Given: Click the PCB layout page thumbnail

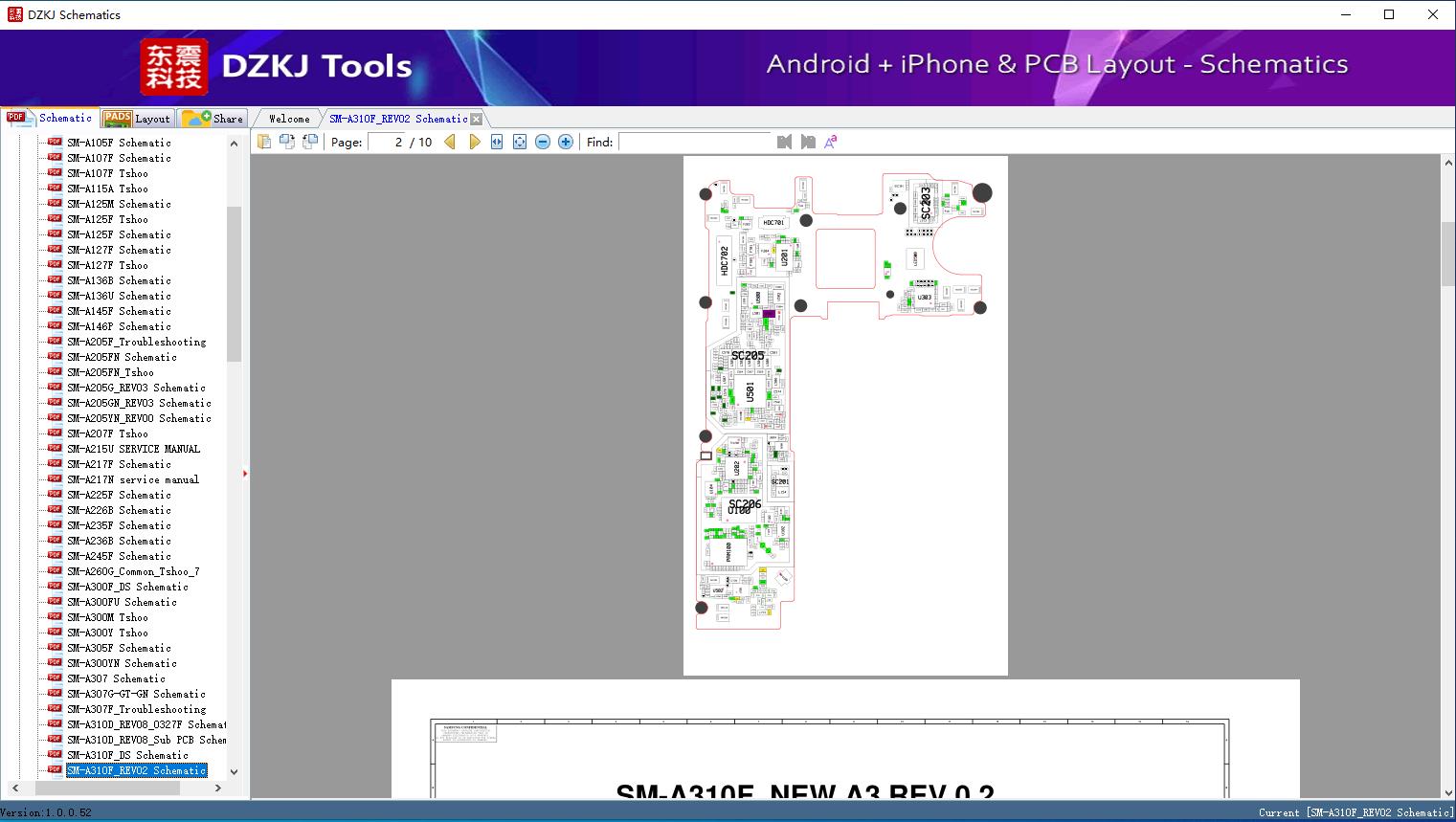Looking at the screenshot, I should [845, 415].
